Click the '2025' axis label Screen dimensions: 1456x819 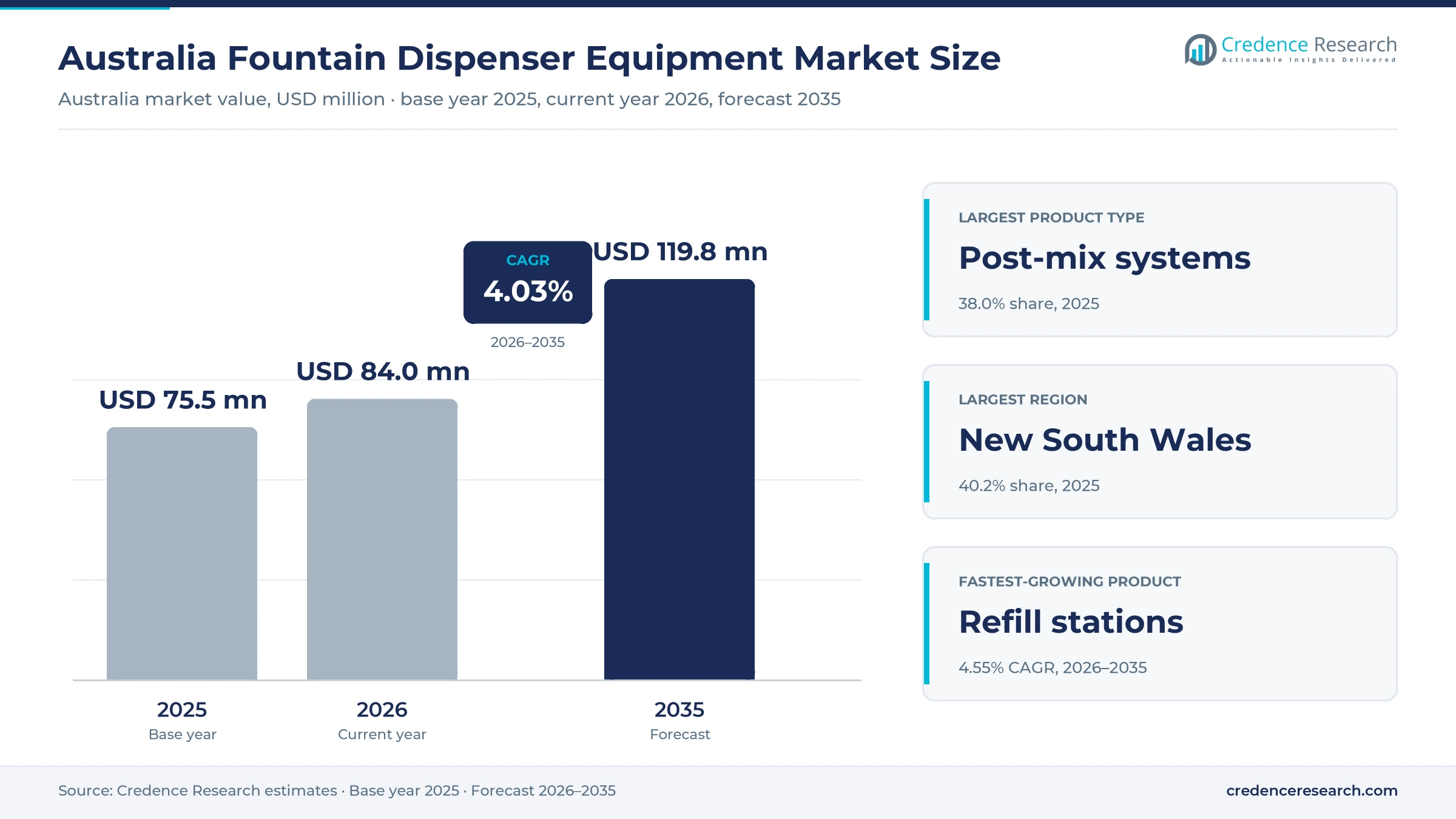pos(182,709)
